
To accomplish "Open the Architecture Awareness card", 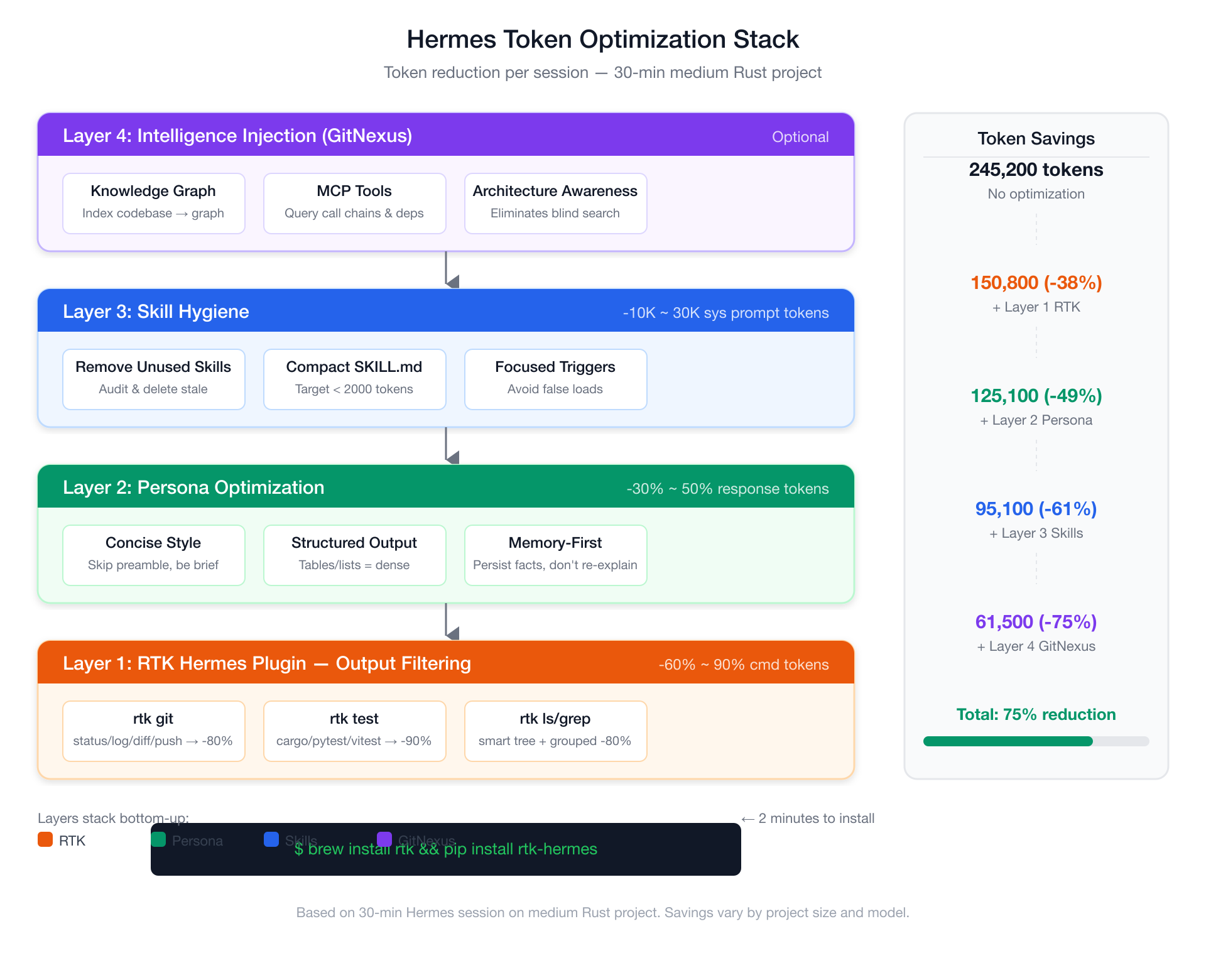I will point(555,204).
